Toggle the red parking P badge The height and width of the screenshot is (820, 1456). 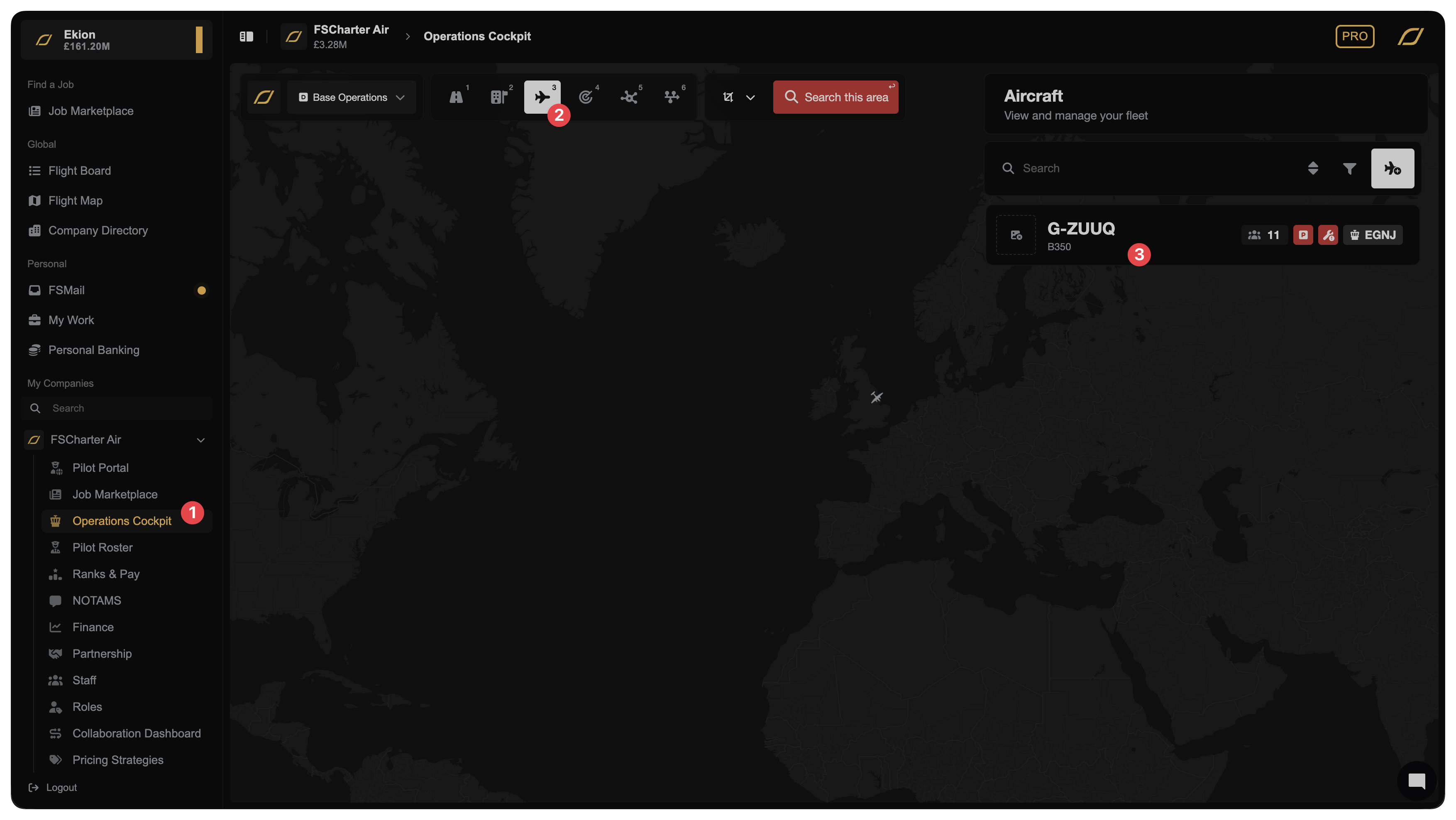pos(1303,235)
